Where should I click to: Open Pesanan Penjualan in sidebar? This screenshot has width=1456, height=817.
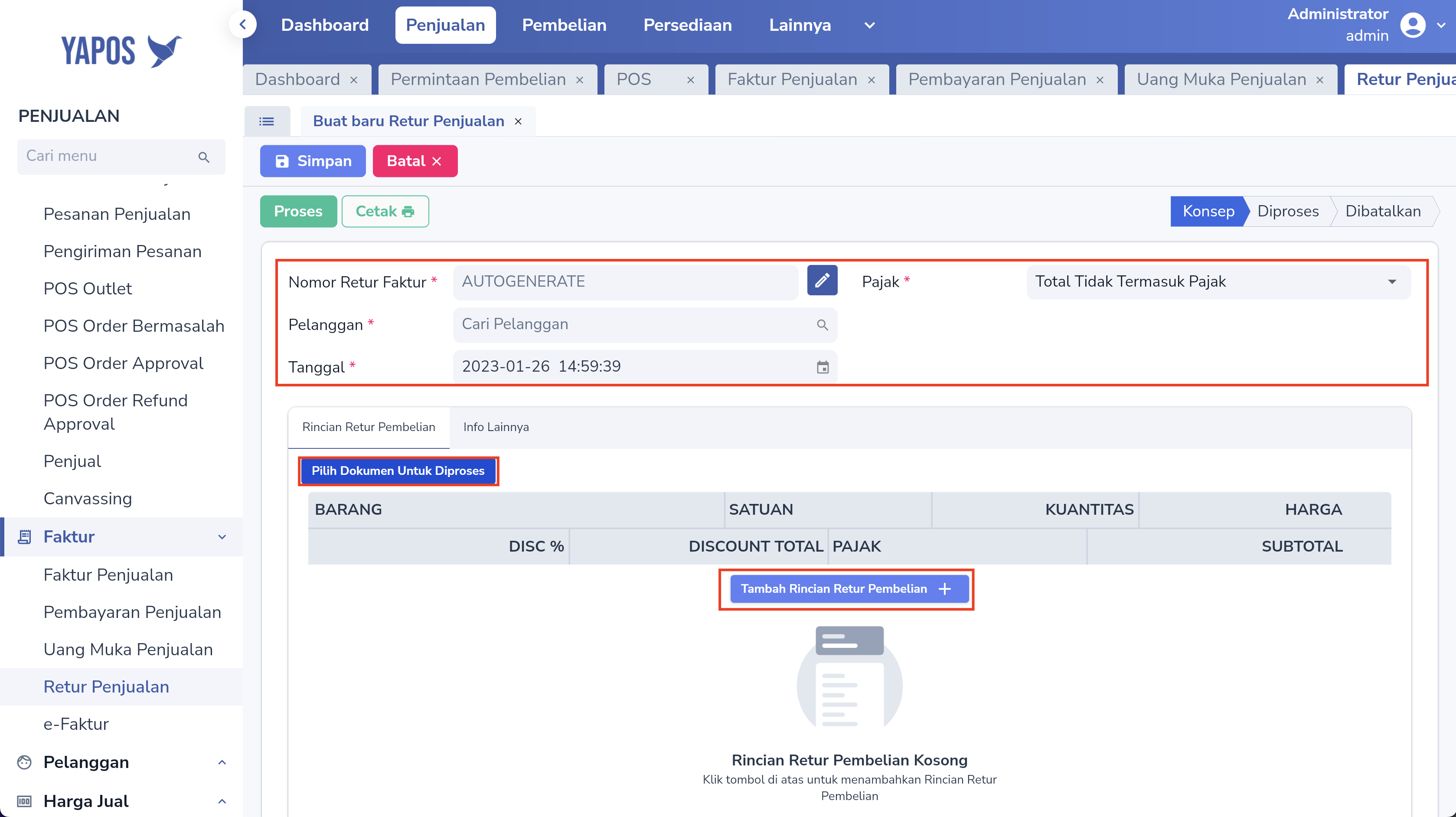[117, 214]
